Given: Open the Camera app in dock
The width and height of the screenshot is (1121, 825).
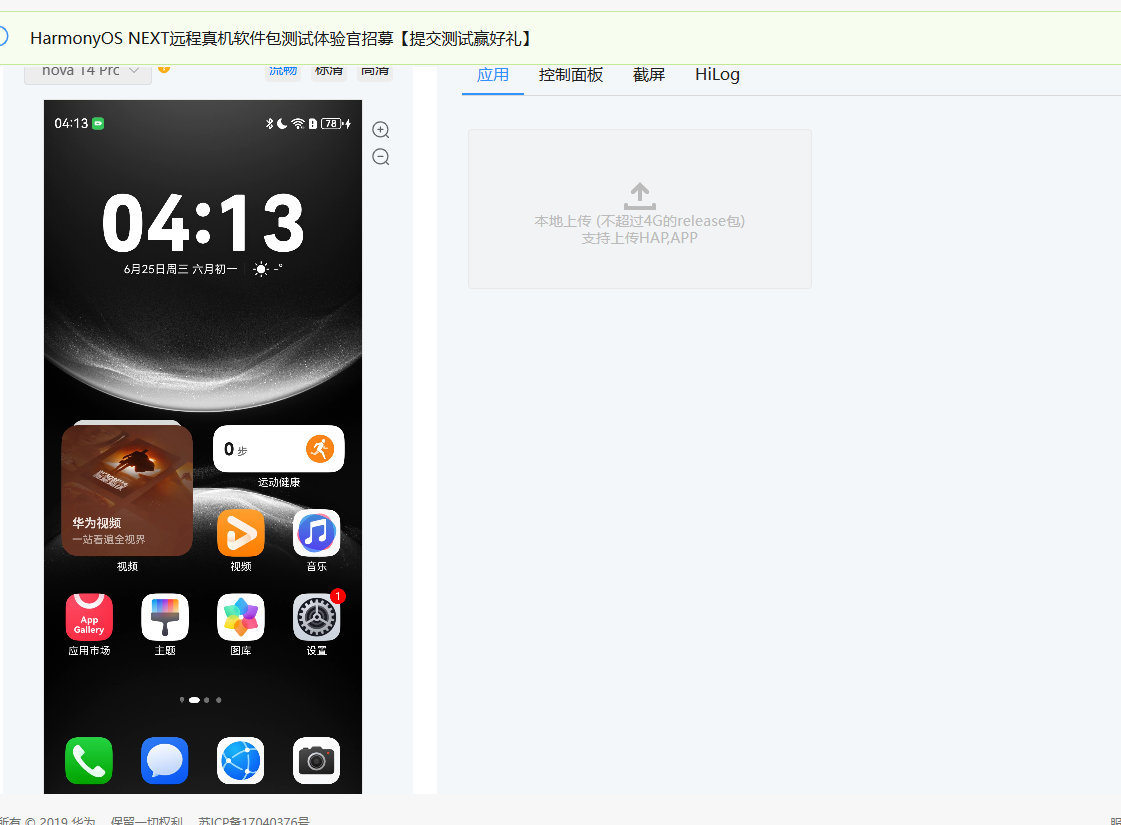Looking at the screenshot, I should coord(316,761).
